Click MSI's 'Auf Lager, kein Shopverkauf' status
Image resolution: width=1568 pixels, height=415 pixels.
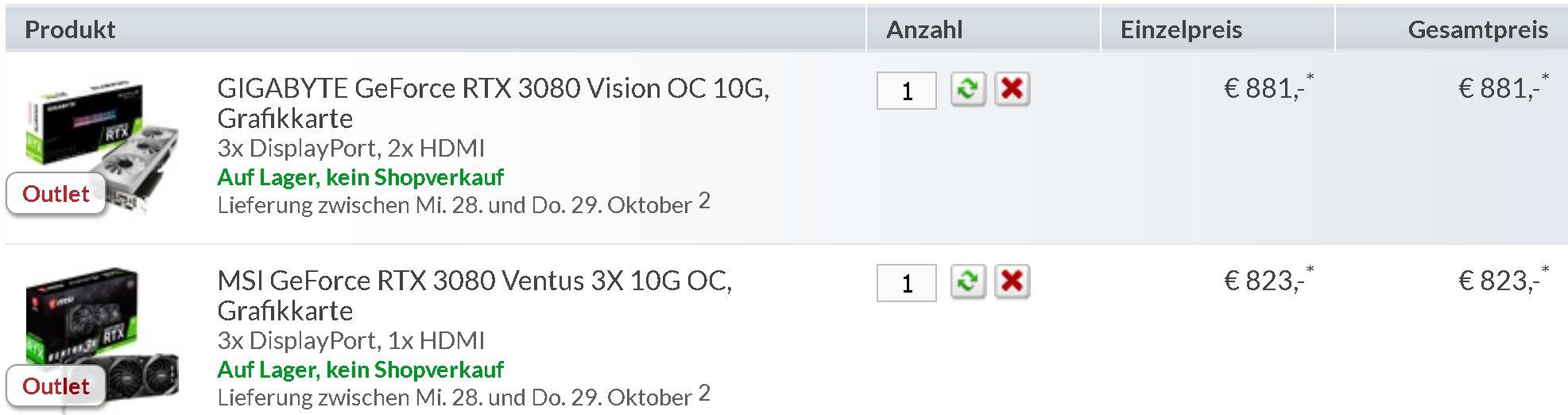coord(360,370)
